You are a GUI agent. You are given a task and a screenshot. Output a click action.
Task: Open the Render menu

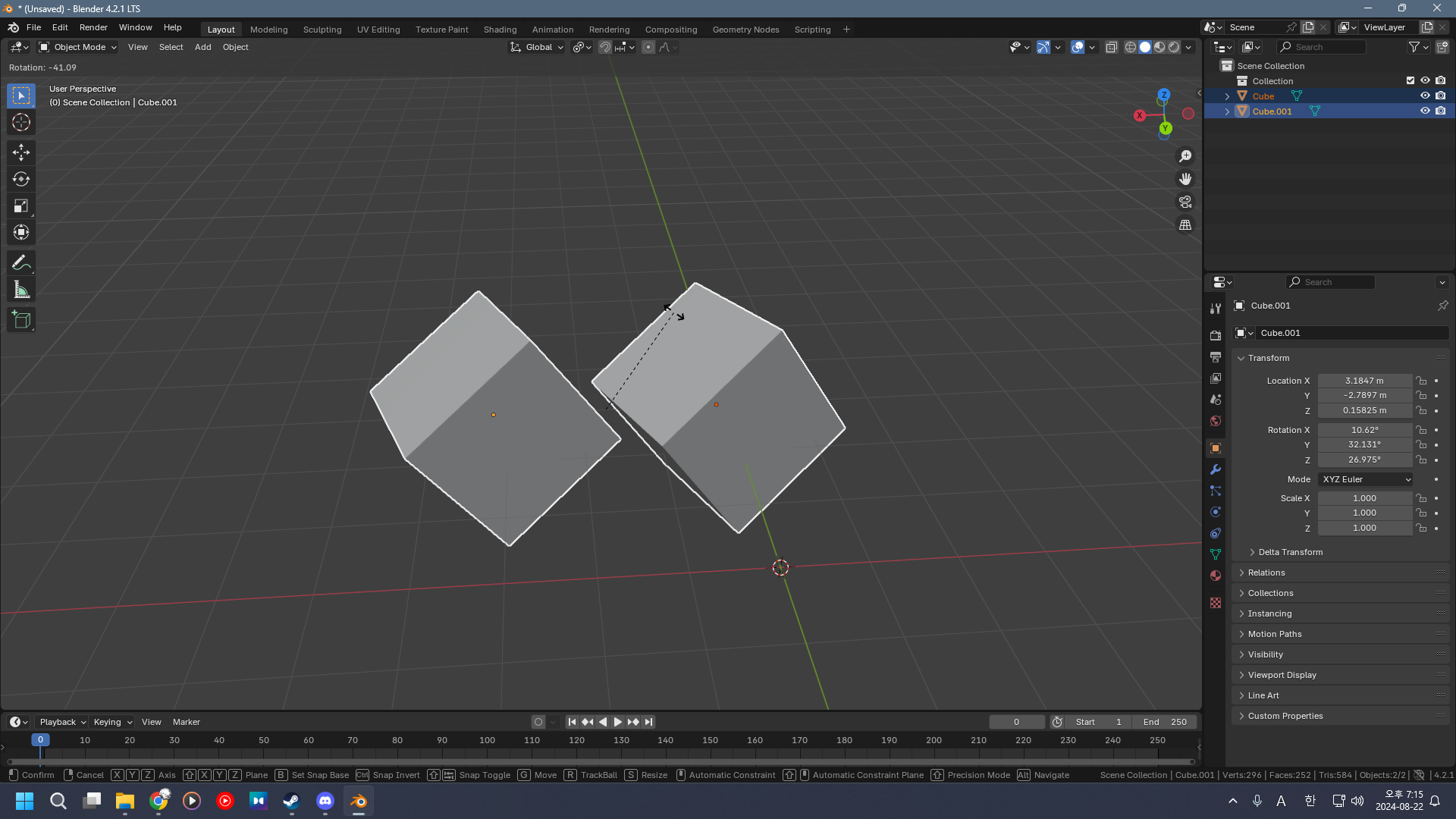pyautogui.click(x=93, y=27)
